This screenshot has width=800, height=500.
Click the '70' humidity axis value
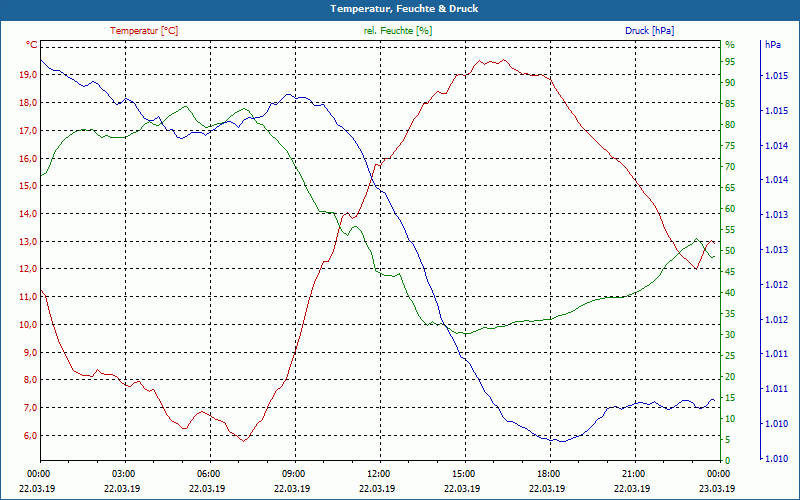[x=730, y=167]
